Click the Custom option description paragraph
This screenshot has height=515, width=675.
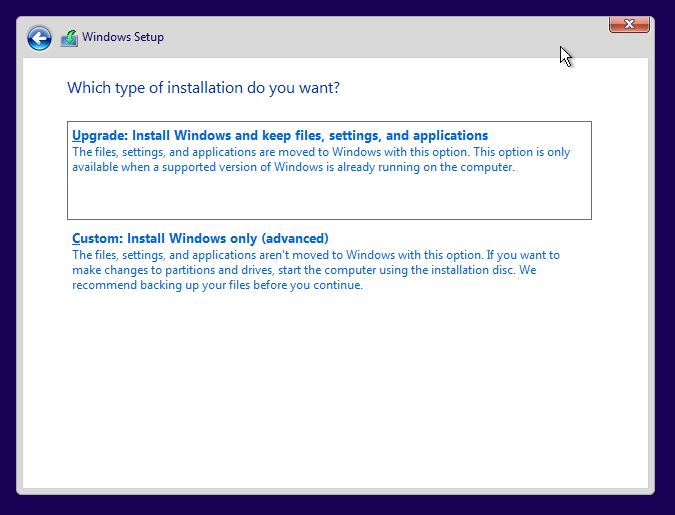316,270
